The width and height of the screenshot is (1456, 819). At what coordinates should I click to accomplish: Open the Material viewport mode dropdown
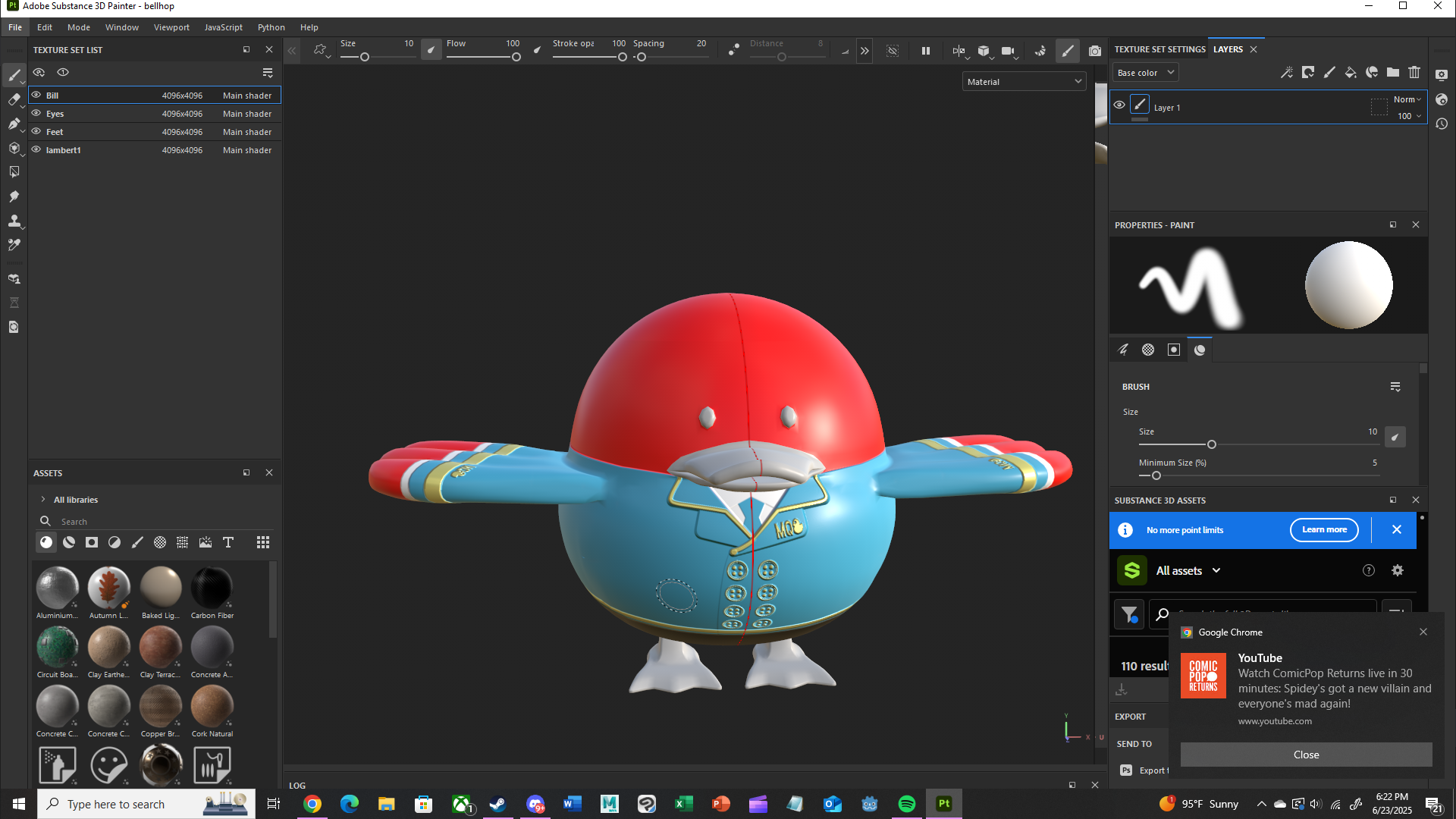tap(1024, 81)
